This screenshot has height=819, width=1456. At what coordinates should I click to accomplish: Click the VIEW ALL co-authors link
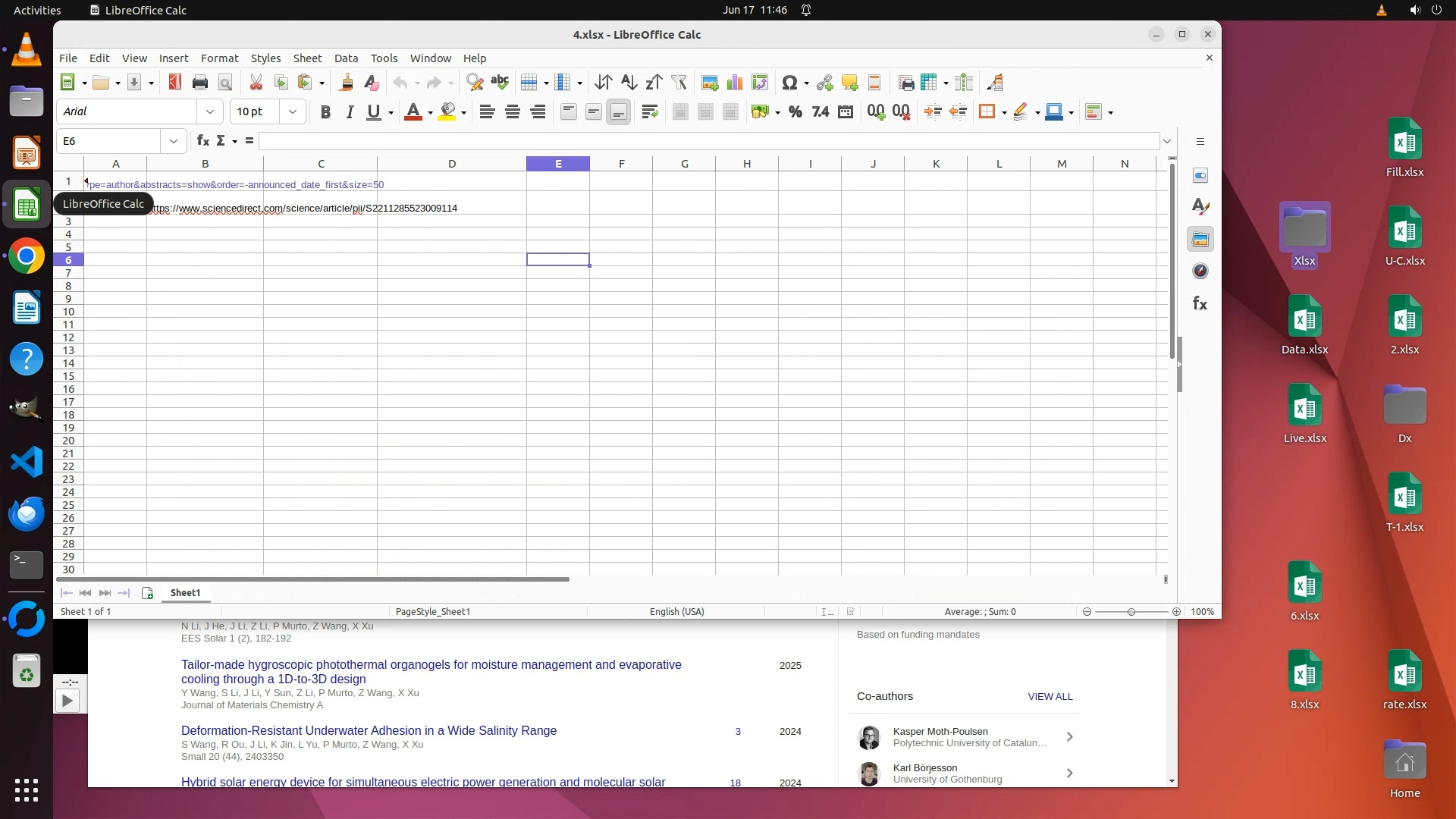pyautogui.click(x=1050, y=696)
